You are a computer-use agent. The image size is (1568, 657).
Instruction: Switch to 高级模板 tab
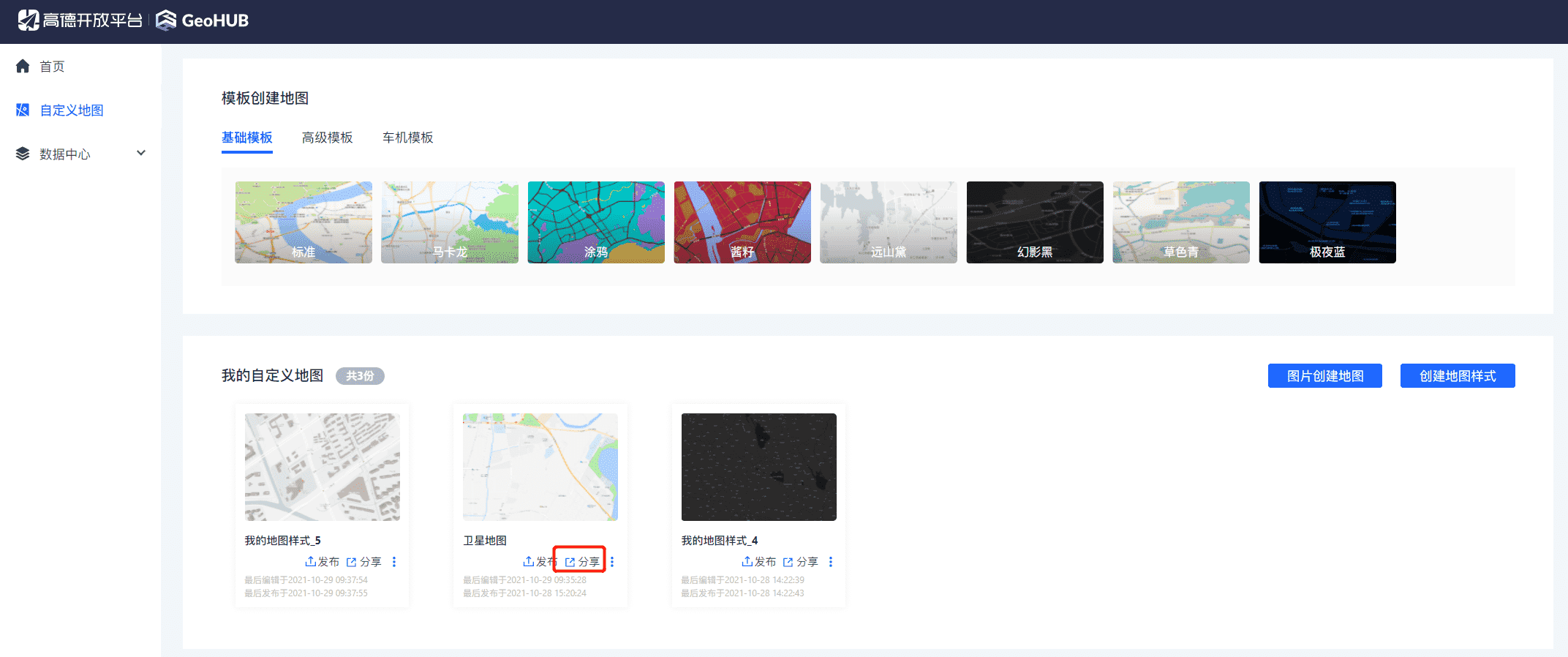tap(328, 138)
